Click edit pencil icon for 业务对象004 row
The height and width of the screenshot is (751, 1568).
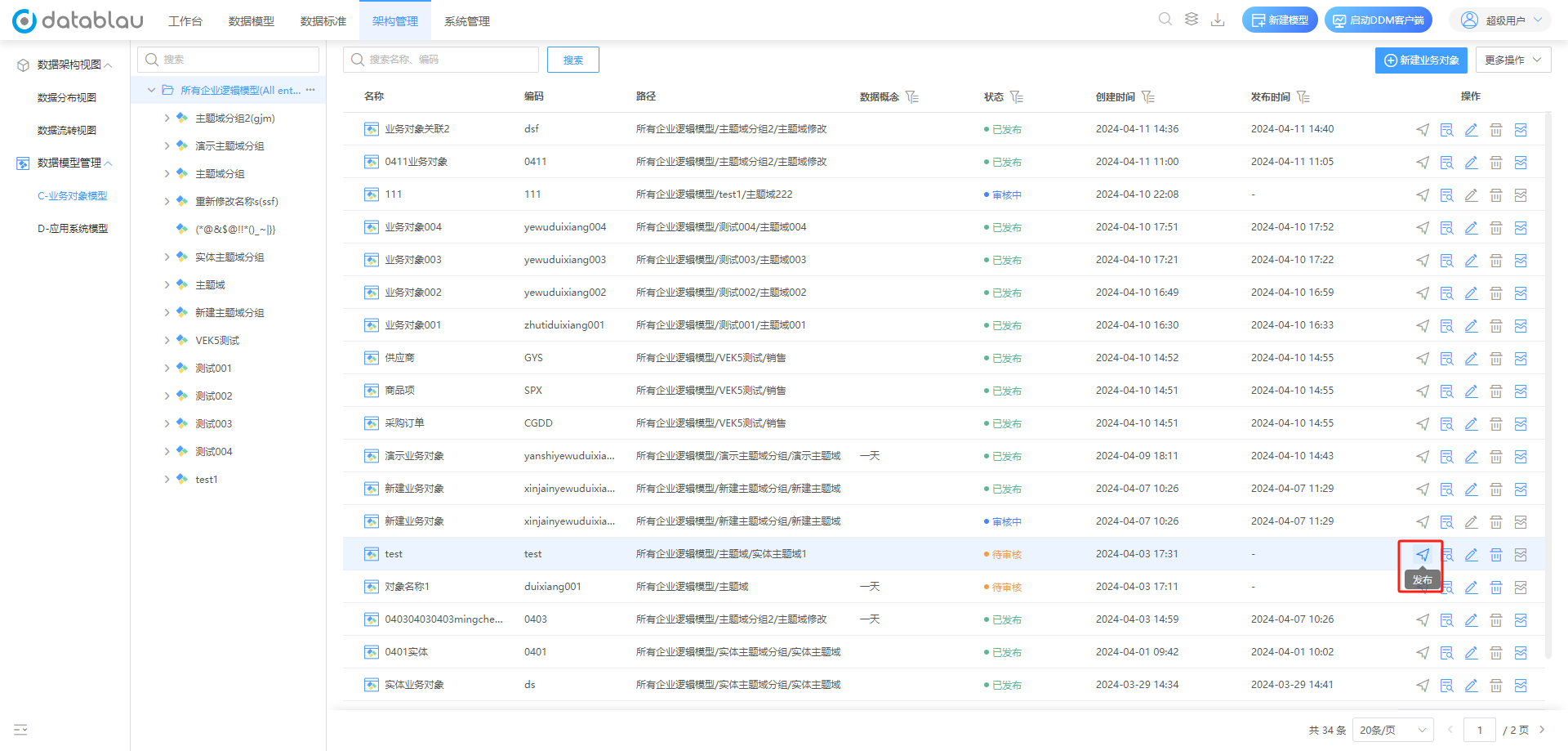tap(1472, 228)
